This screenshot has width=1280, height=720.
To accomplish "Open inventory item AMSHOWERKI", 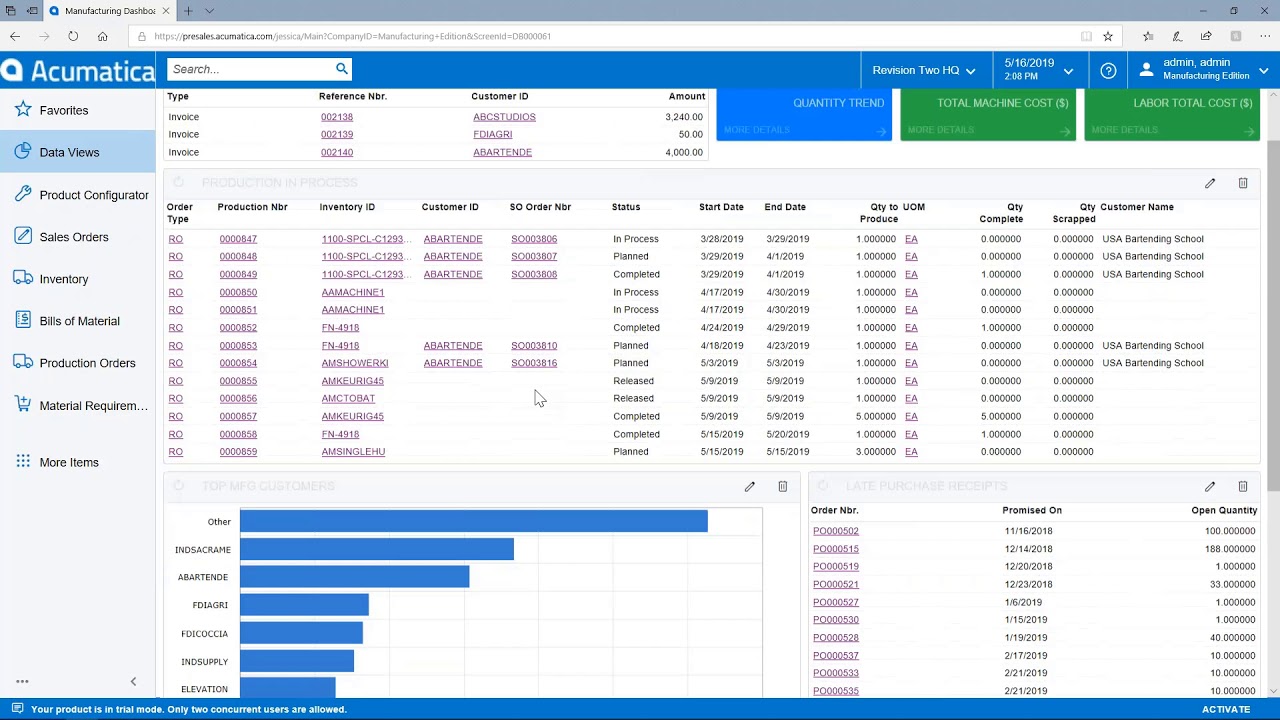I will click(x=355, y=363).
